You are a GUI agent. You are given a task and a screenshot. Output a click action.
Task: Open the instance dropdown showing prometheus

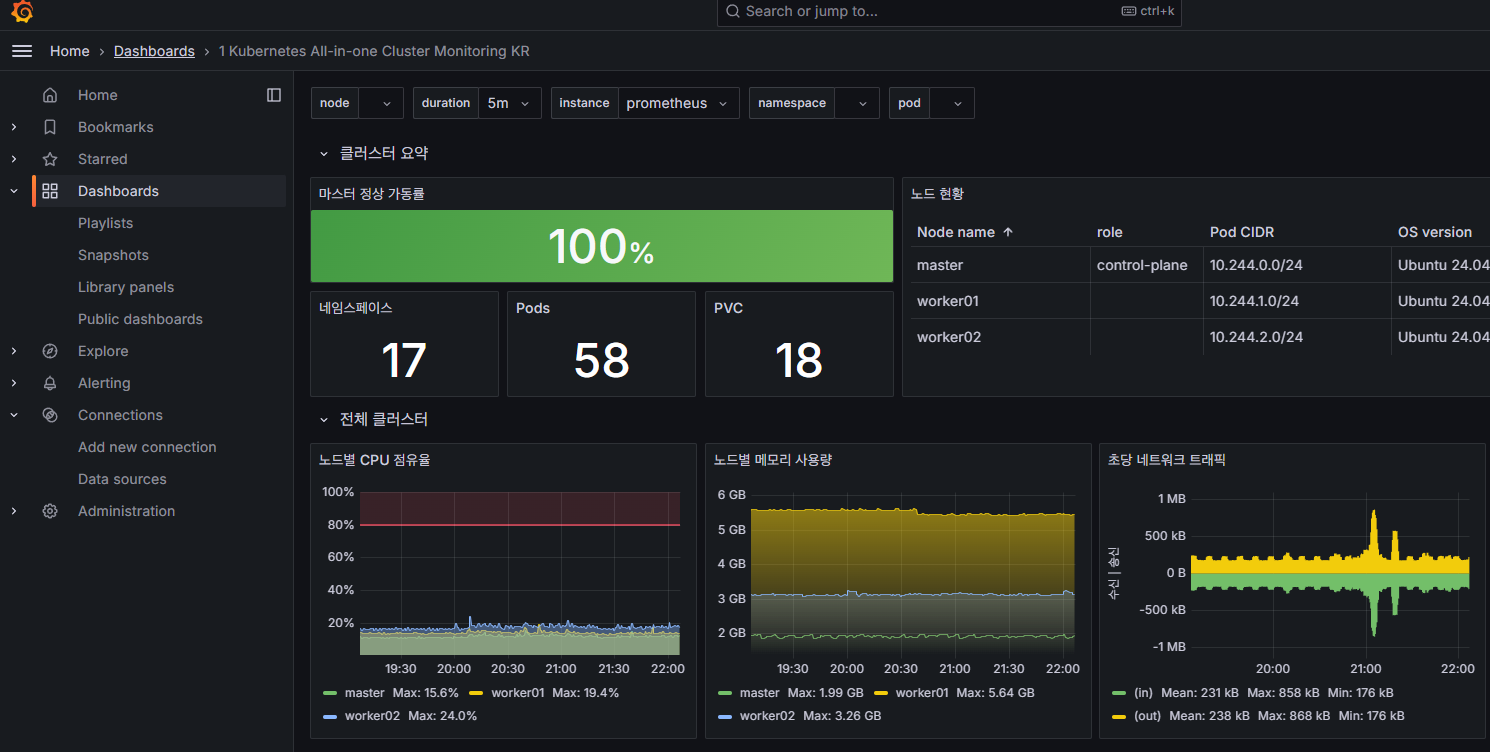coord(678,102)
